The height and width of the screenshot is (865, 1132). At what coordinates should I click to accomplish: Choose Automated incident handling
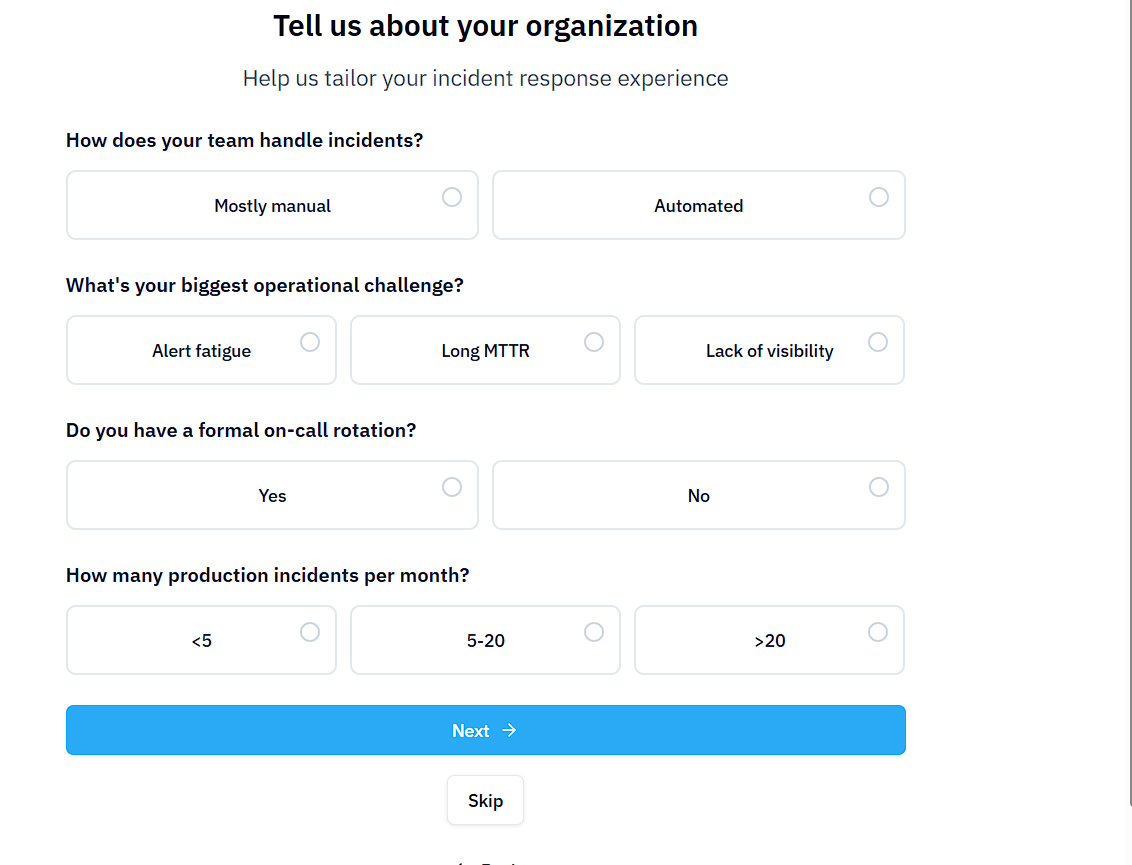(698, 206)
